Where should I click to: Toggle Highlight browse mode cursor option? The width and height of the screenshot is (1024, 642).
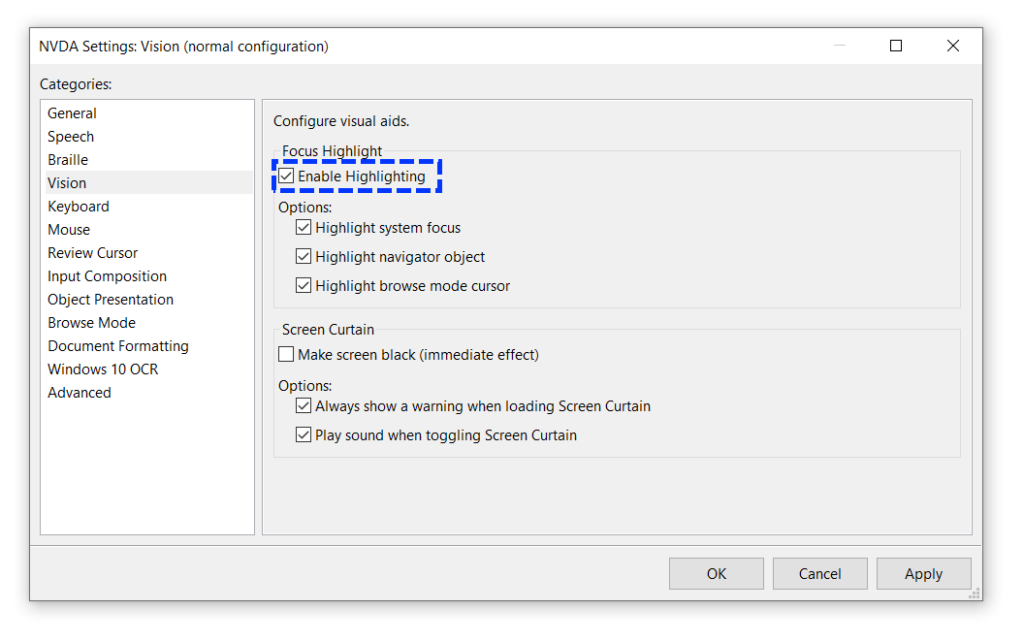click(303, 285)
